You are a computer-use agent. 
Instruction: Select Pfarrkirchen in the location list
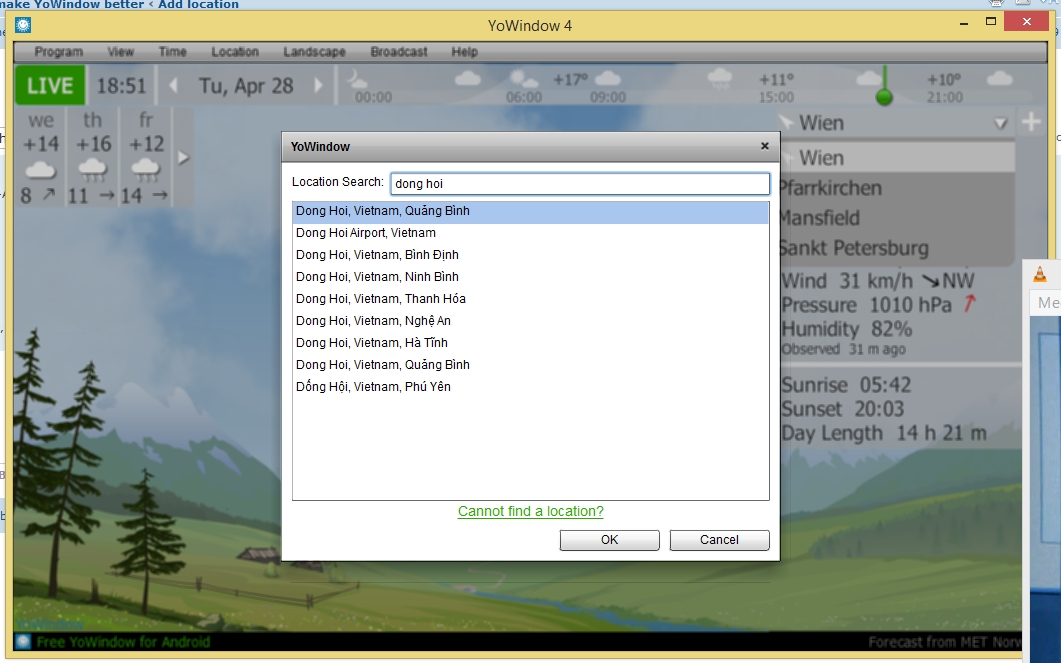(897, 188)
